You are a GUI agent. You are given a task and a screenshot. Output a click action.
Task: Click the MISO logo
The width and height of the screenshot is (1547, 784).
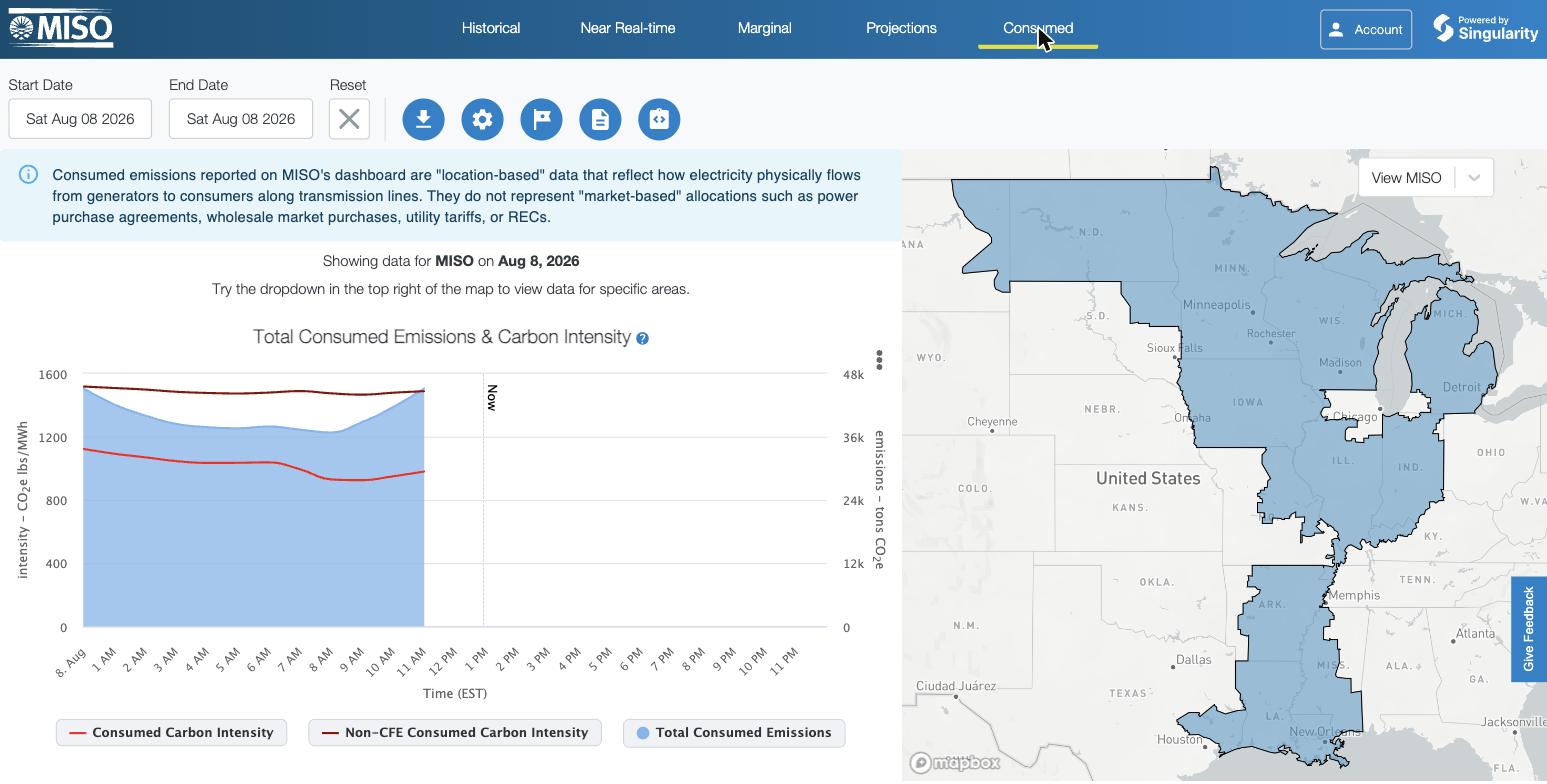click(61, 29)
